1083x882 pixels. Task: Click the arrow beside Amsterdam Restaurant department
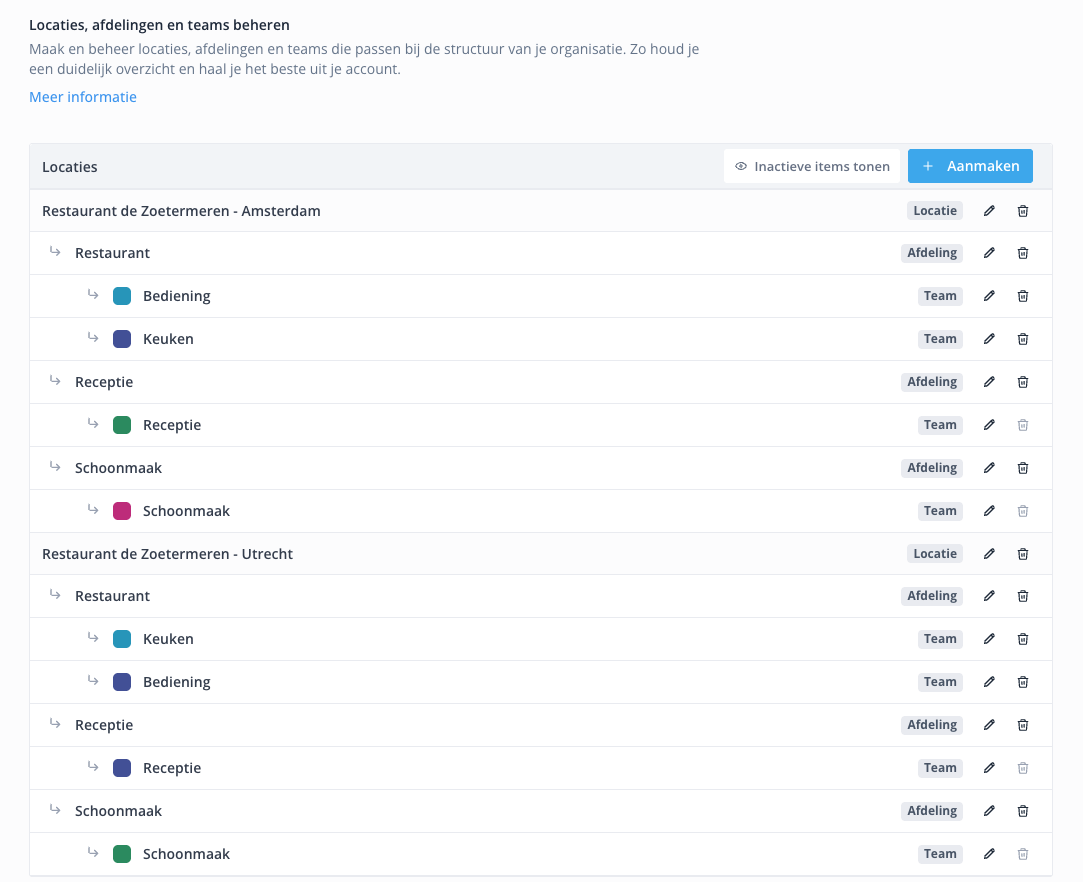tap(56, 252)
